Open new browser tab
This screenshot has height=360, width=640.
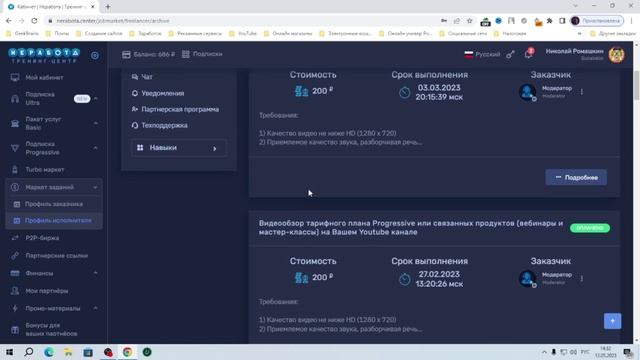coord(108,7)
